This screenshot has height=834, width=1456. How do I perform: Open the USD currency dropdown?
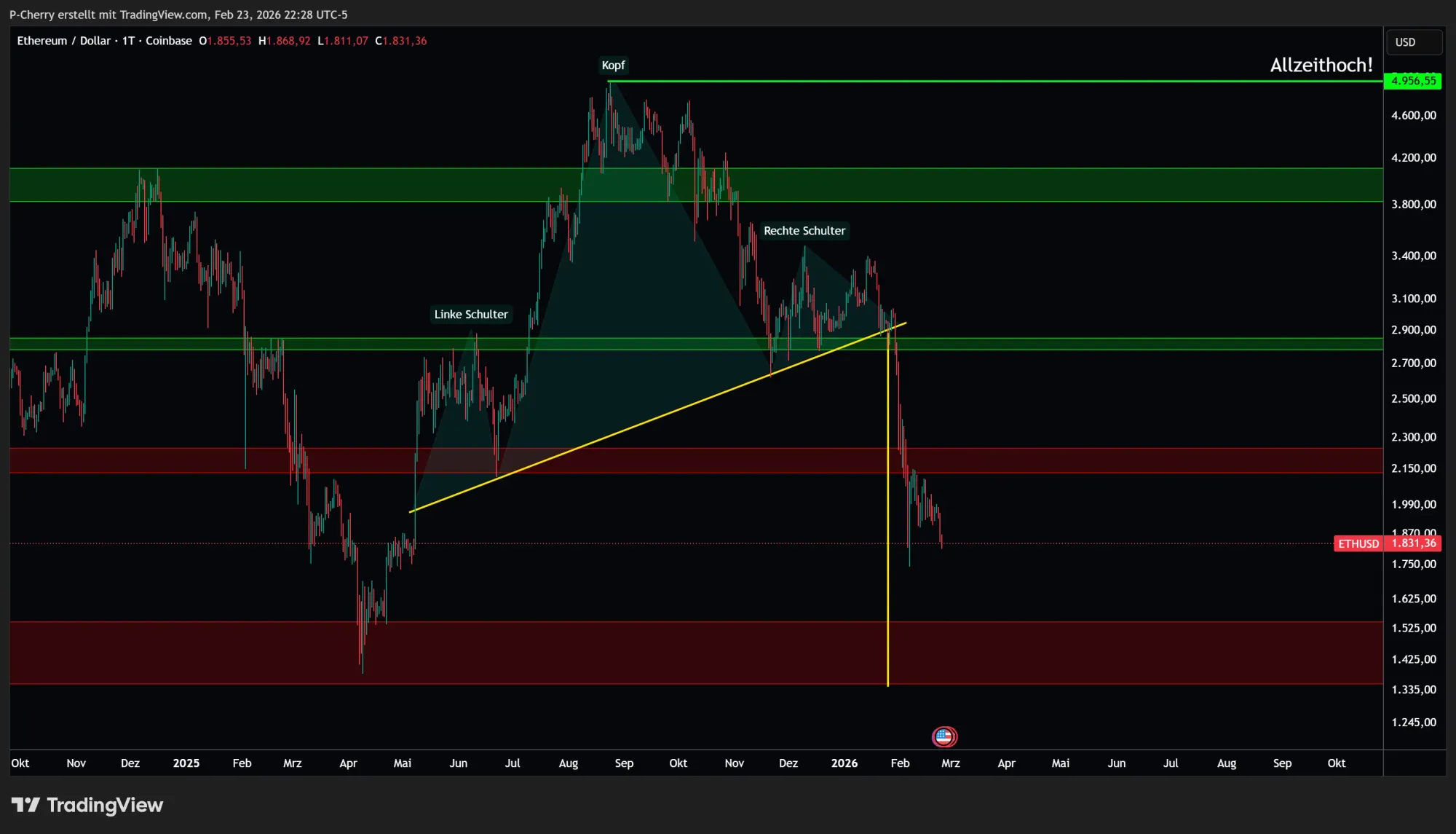tap(1413, 42)
